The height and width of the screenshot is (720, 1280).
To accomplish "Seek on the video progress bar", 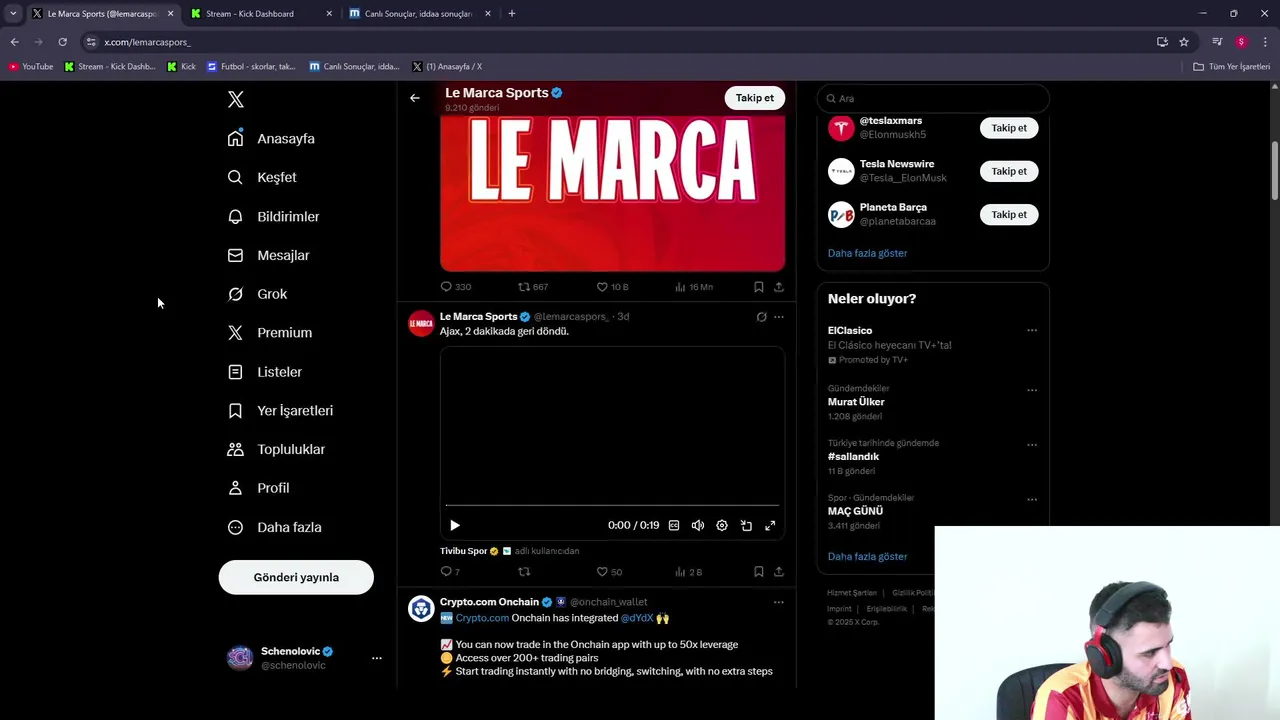I will pyautogui.click(x=612, y=505).
